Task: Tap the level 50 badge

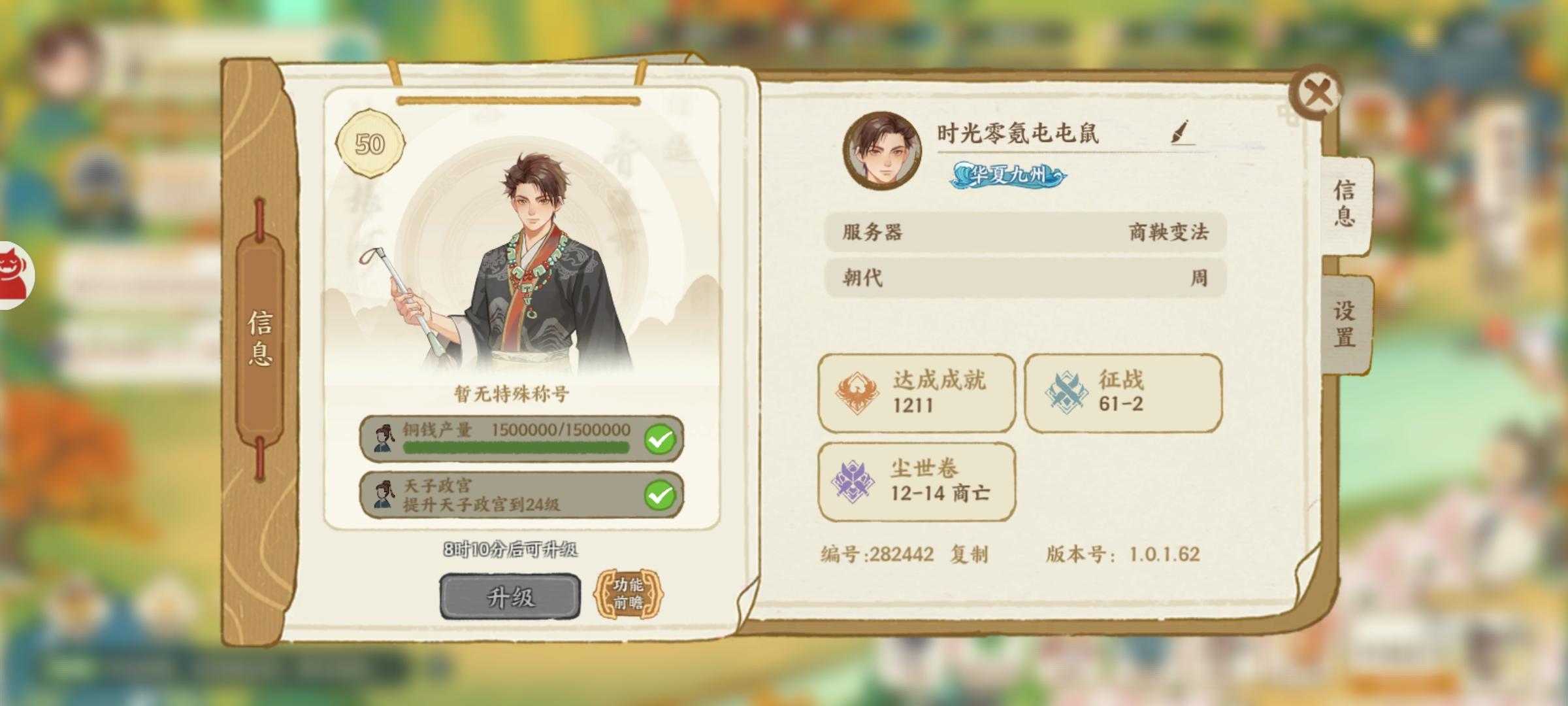Action: (x=370, y=144)
